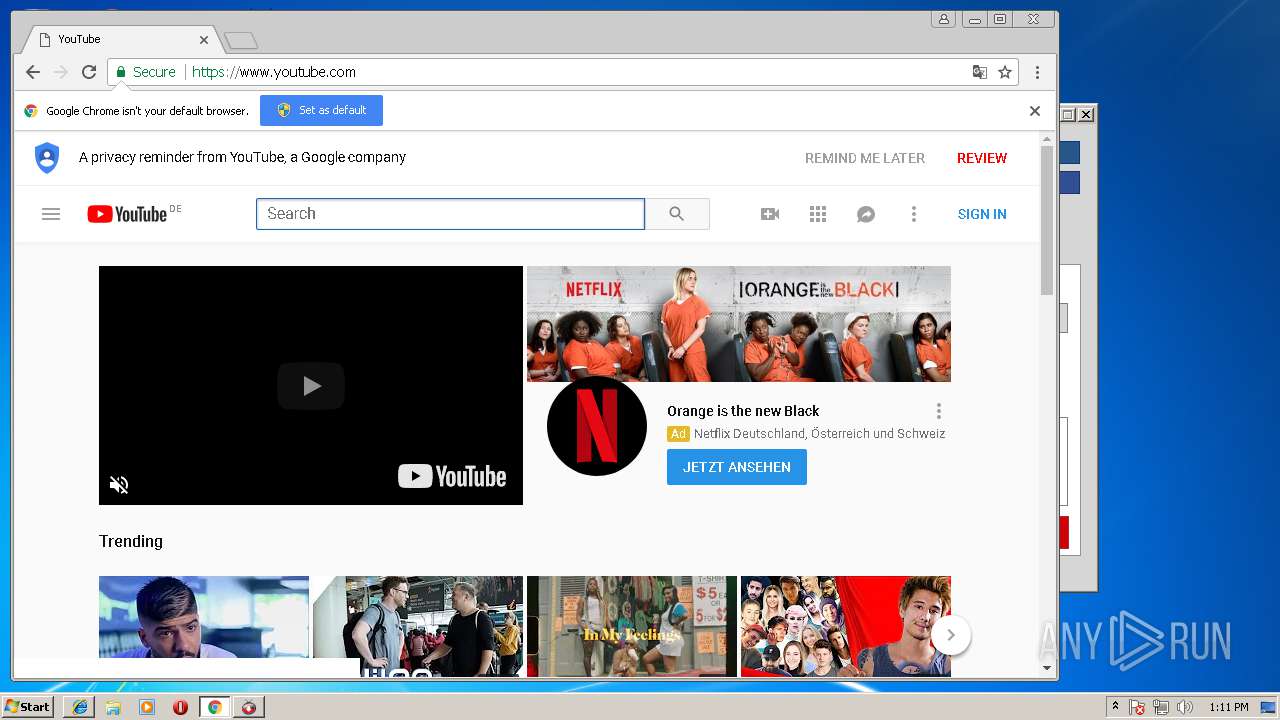Click SIGN IN link

click(982, 214)
